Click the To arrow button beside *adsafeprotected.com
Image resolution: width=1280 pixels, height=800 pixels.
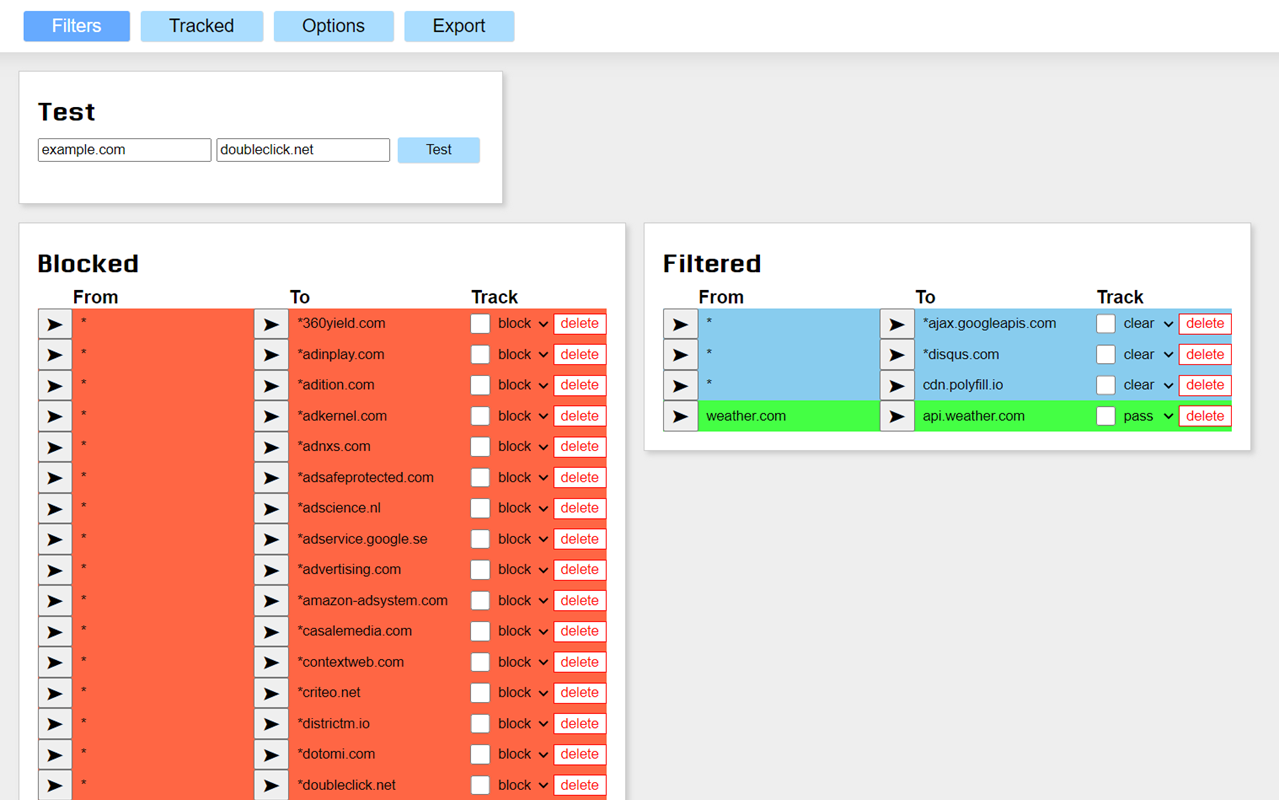point(271,478)
